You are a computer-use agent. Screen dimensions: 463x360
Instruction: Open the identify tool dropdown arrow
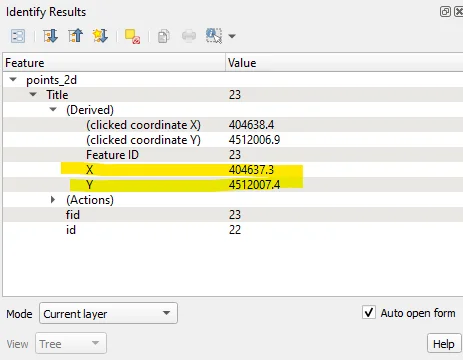[232, 36]
